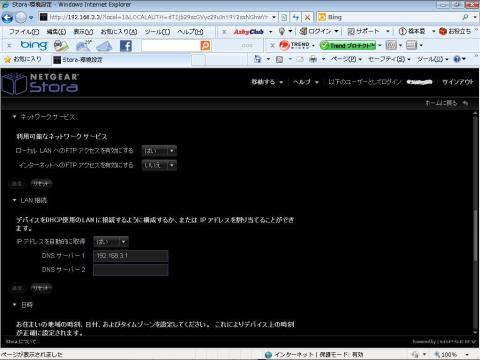Click the お役立ち toolbar button

455,32
